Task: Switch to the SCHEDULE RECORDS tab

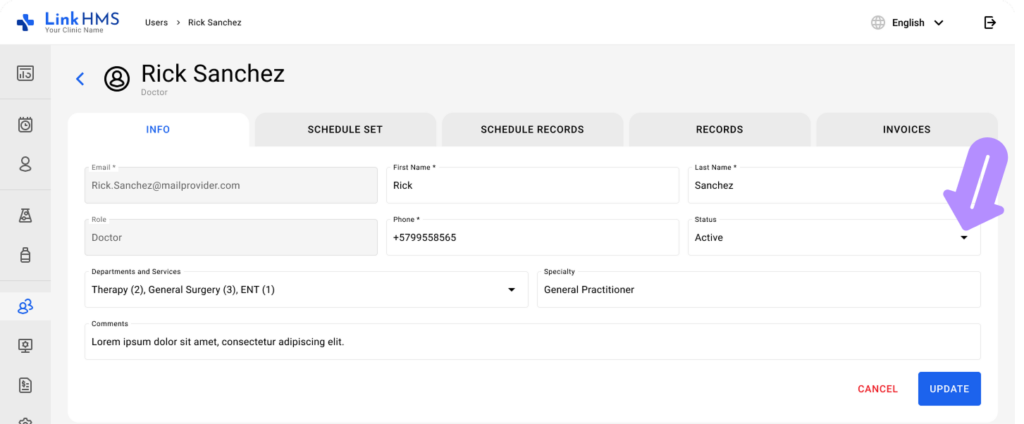Action: (x=532, y=129)
